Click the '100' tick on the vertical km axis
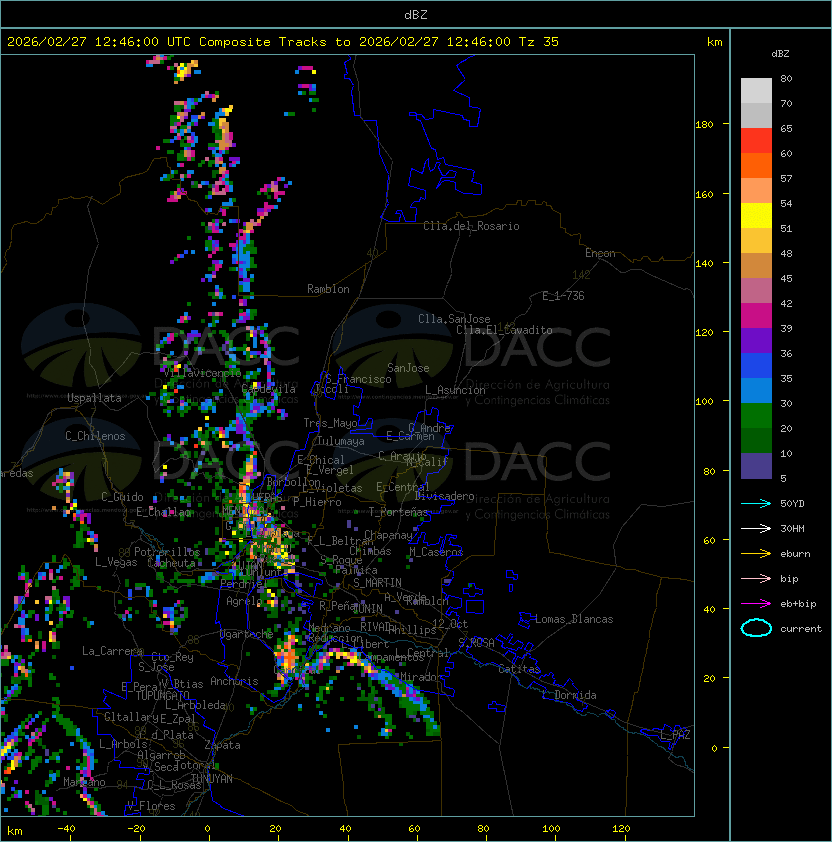832x842 pixels. pos(704,402)
